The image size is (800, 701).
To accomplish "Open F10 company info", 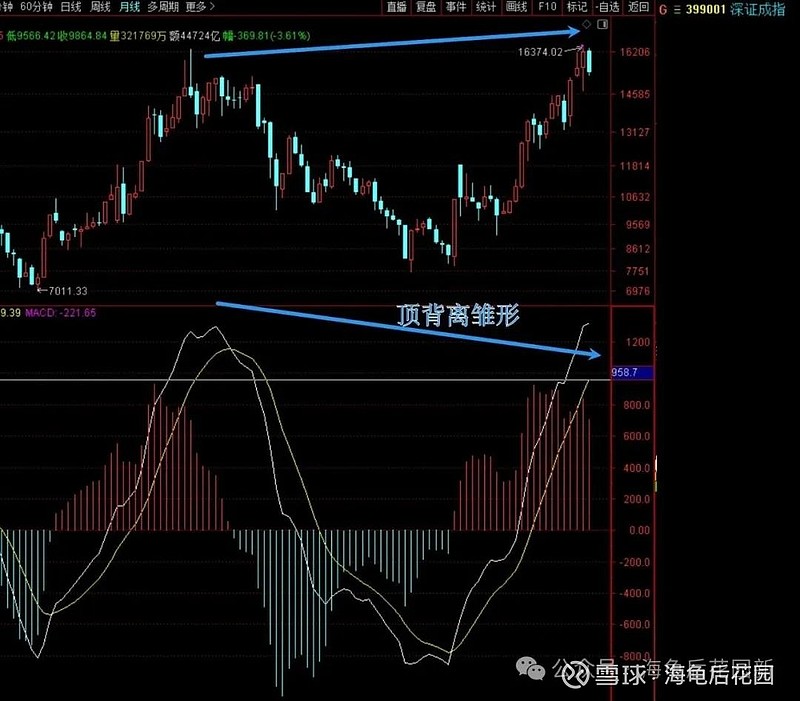I will tap(547, 7).
